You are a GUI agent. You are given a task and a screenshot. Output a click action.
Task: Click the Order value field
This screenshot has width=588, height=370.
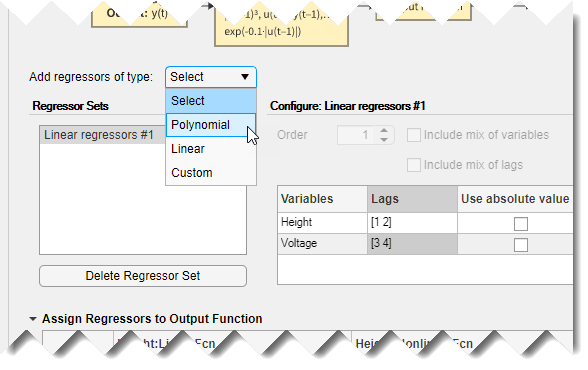pos(356,135)
